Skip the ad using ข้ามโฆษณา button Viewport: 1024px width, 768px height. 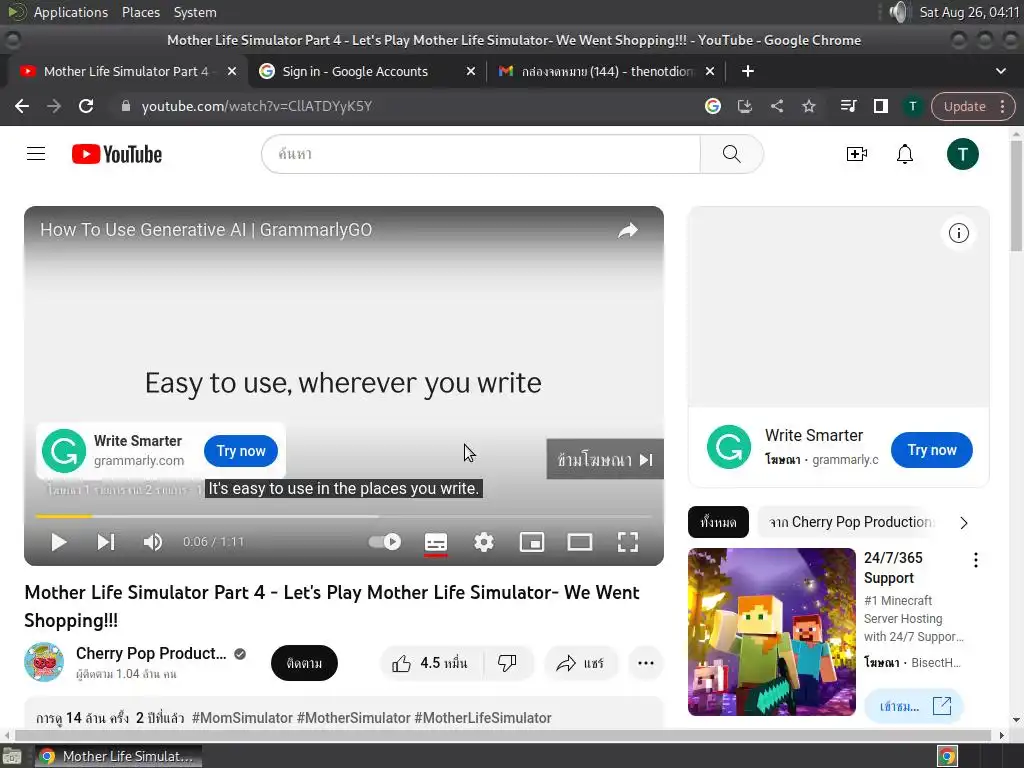(x=605, y=460)
